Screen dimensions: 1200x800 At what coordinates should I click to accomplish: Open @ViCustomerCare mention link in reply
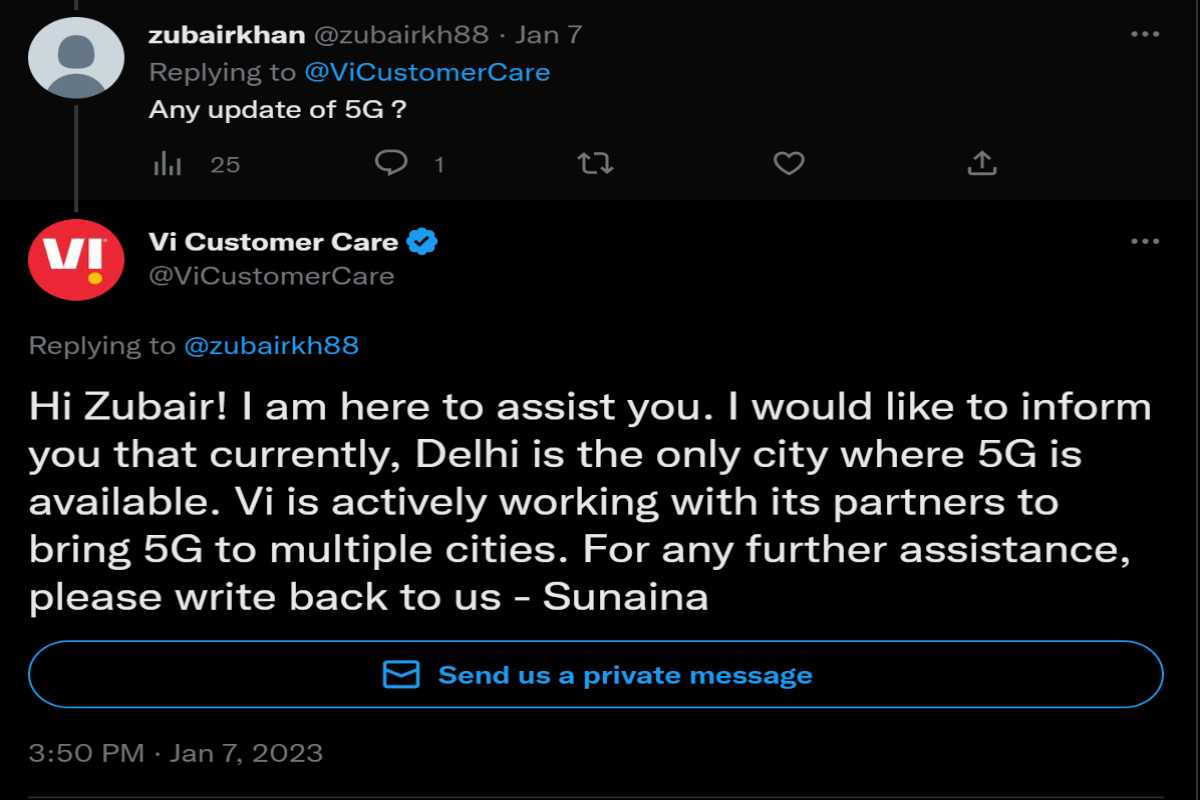(x=427, y=72)
